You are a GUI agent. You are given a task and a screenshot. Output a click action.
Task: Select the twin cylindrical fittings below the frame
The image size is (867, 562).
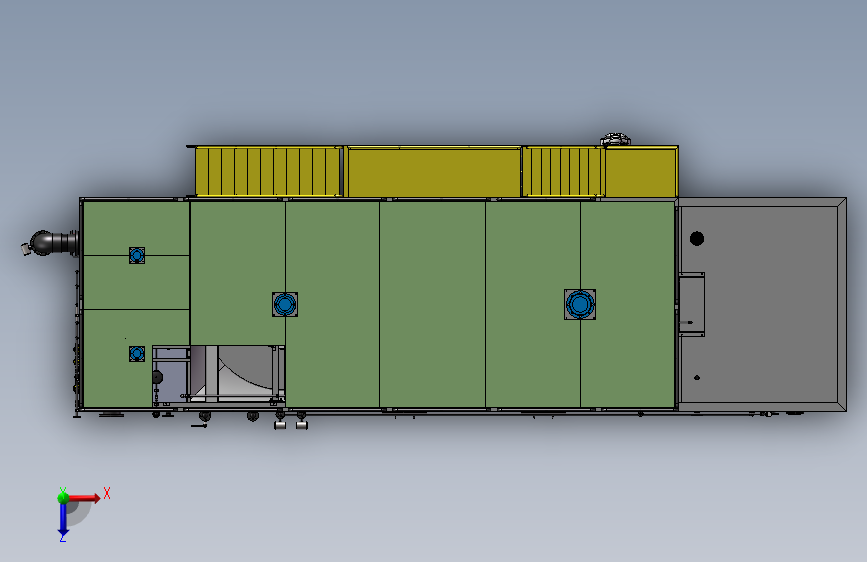(x=291, y=425)
